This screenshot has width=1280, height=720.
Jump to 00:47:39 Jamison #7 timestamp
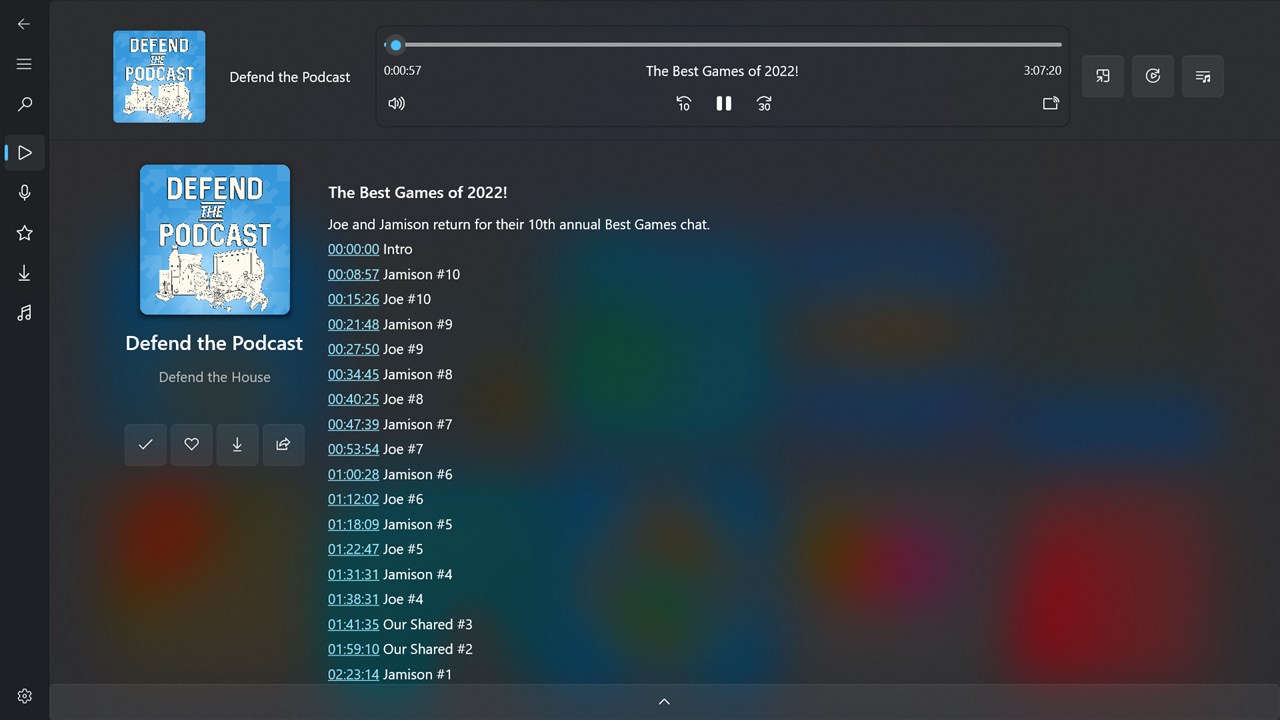(353, 424)
